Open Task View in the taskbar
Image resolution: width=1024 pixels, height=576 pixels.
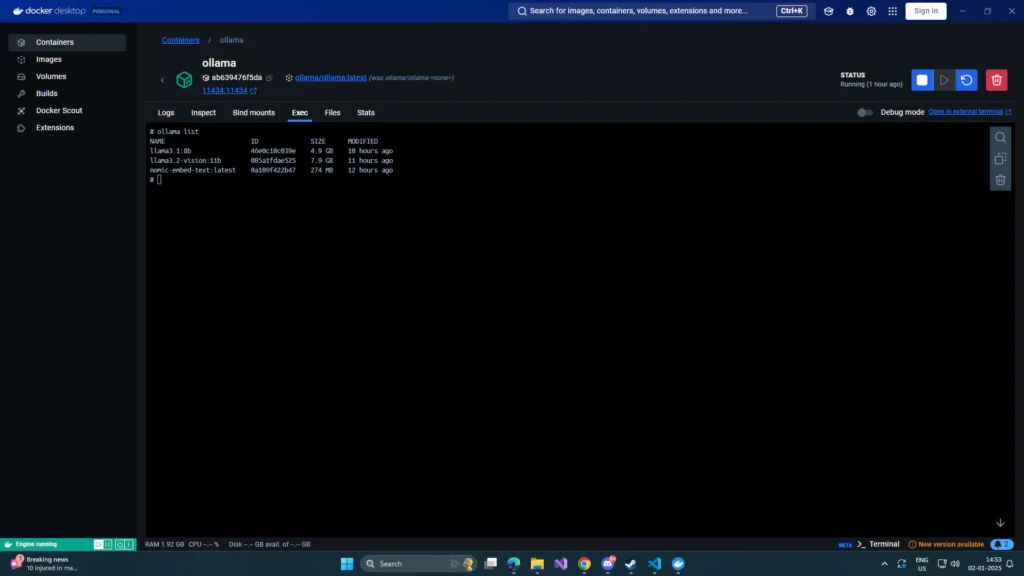(x=490, y=564)
